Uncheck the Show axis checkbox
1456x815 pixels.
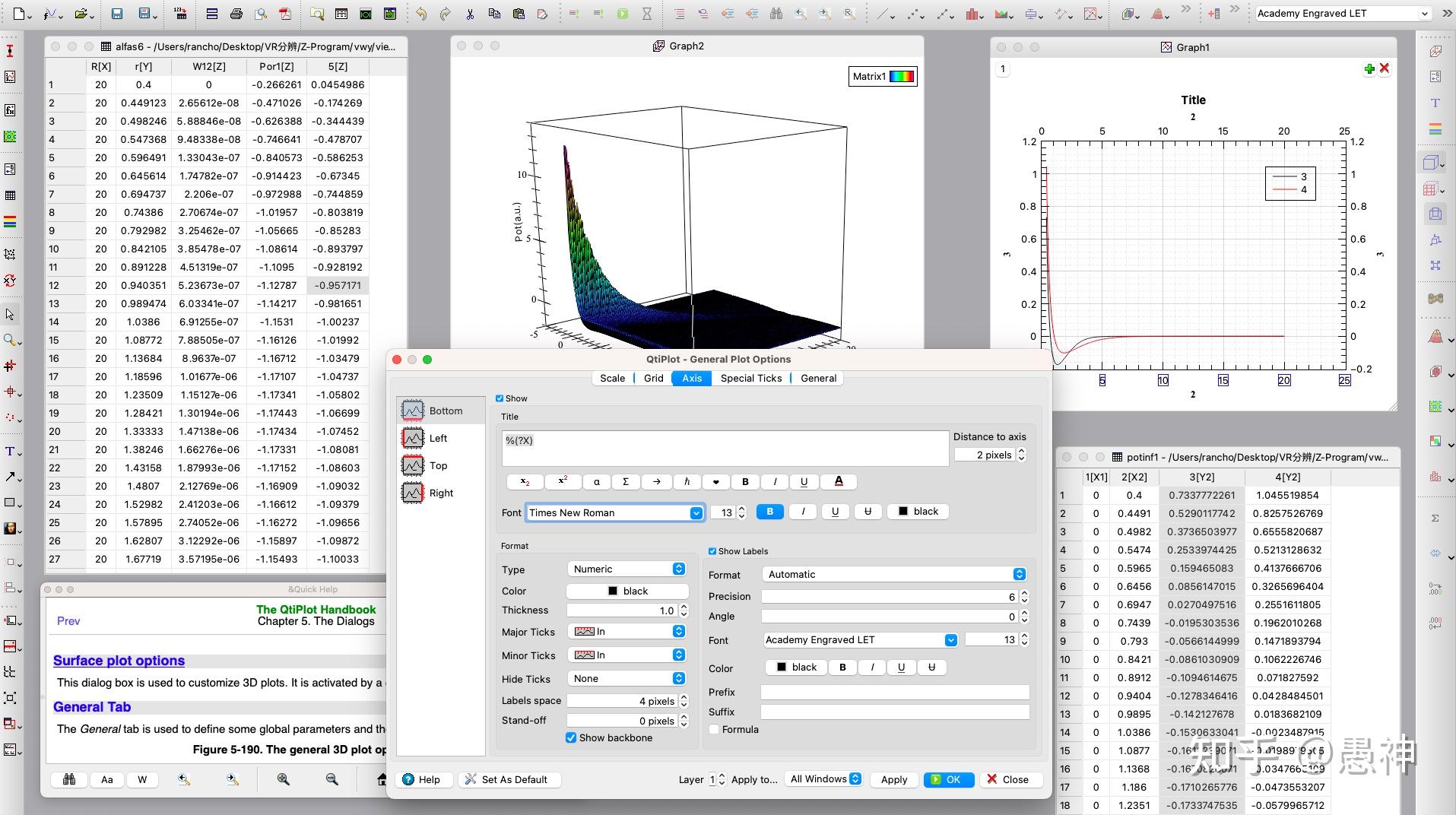(x=500, y=398)
